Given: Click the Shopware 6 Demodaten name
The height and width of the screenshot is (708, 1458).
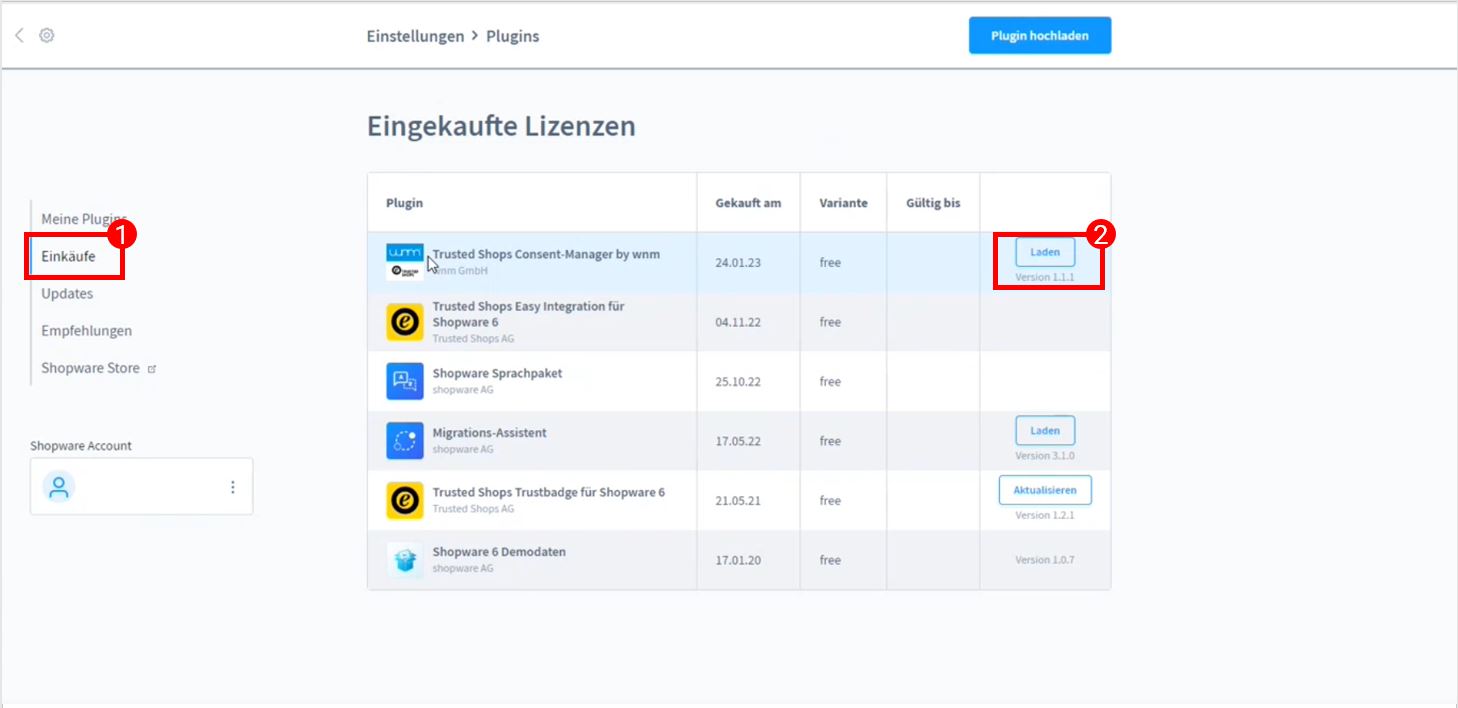Looking at the screenshot, I should click(498, 552).
